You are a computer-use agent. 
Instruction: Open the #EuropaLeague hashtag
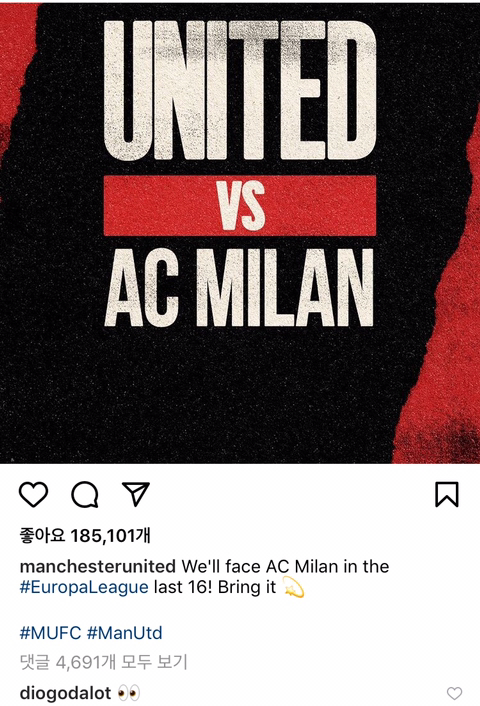[x=84, y=587]
